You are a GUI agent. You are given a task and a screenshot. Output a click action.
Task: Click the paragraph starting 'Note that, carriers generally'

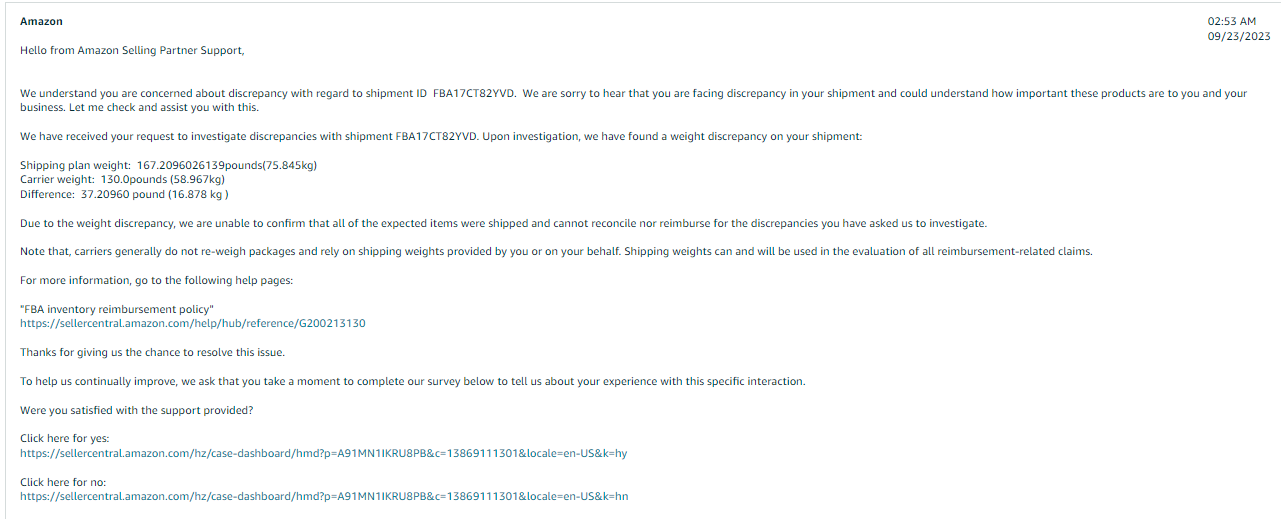point(556,251)
